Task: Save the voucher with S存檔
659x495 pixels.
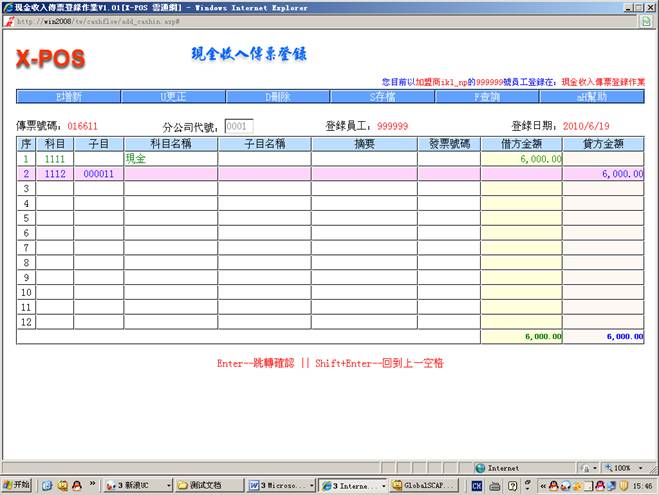Action: tap(381, 97)
